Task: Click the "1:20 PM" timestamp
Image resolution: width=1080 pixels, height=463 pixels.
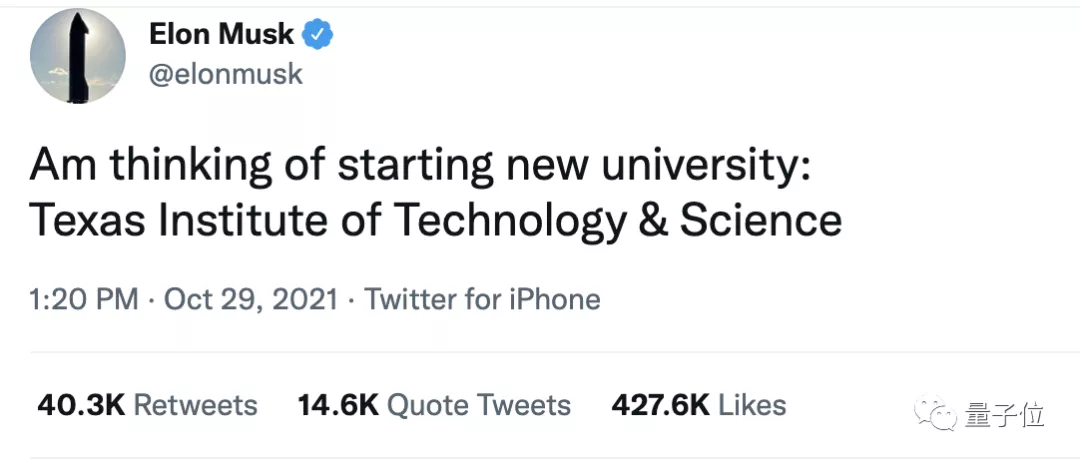Action: coord(84,299)
